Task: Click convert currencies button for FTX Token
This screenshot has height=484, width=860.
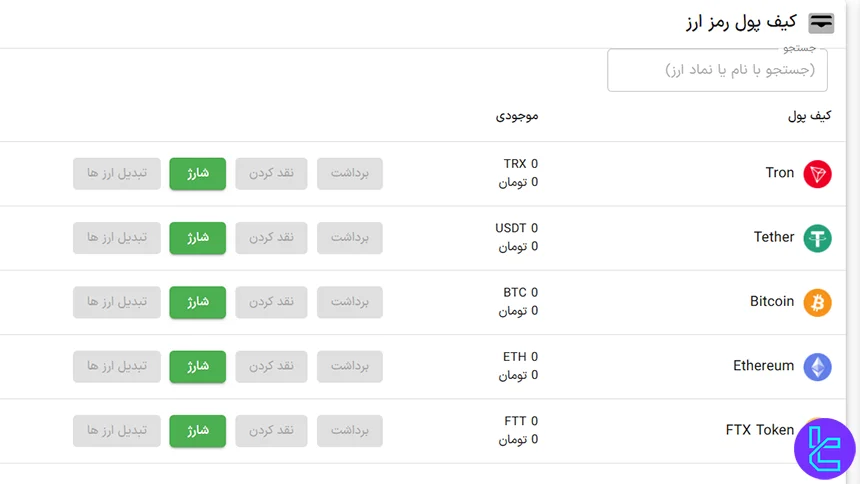Action: tap(116, 430)
